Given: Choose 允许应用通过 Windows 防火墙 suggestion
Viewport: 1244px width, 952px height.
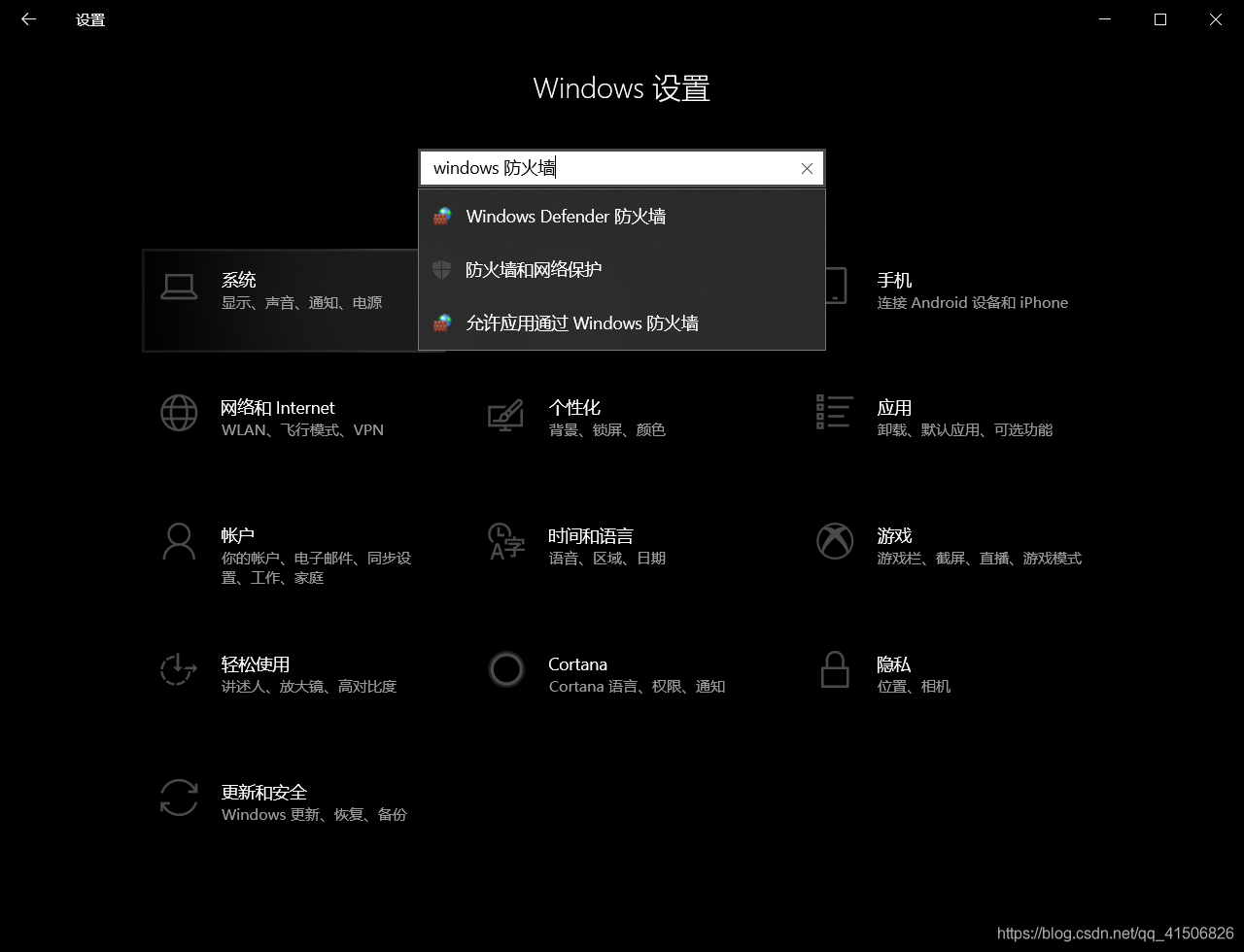Looking at the screenshot, I should 622,323.
